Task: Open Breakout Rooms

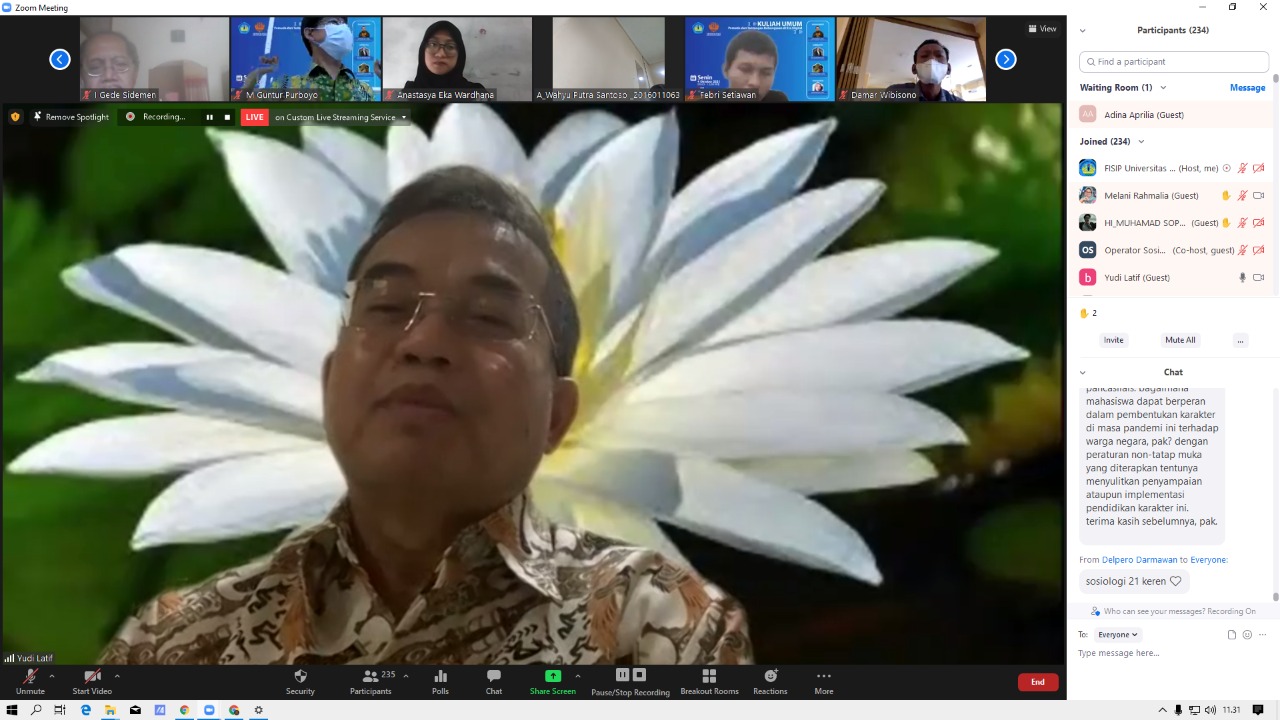Action: 709,677
